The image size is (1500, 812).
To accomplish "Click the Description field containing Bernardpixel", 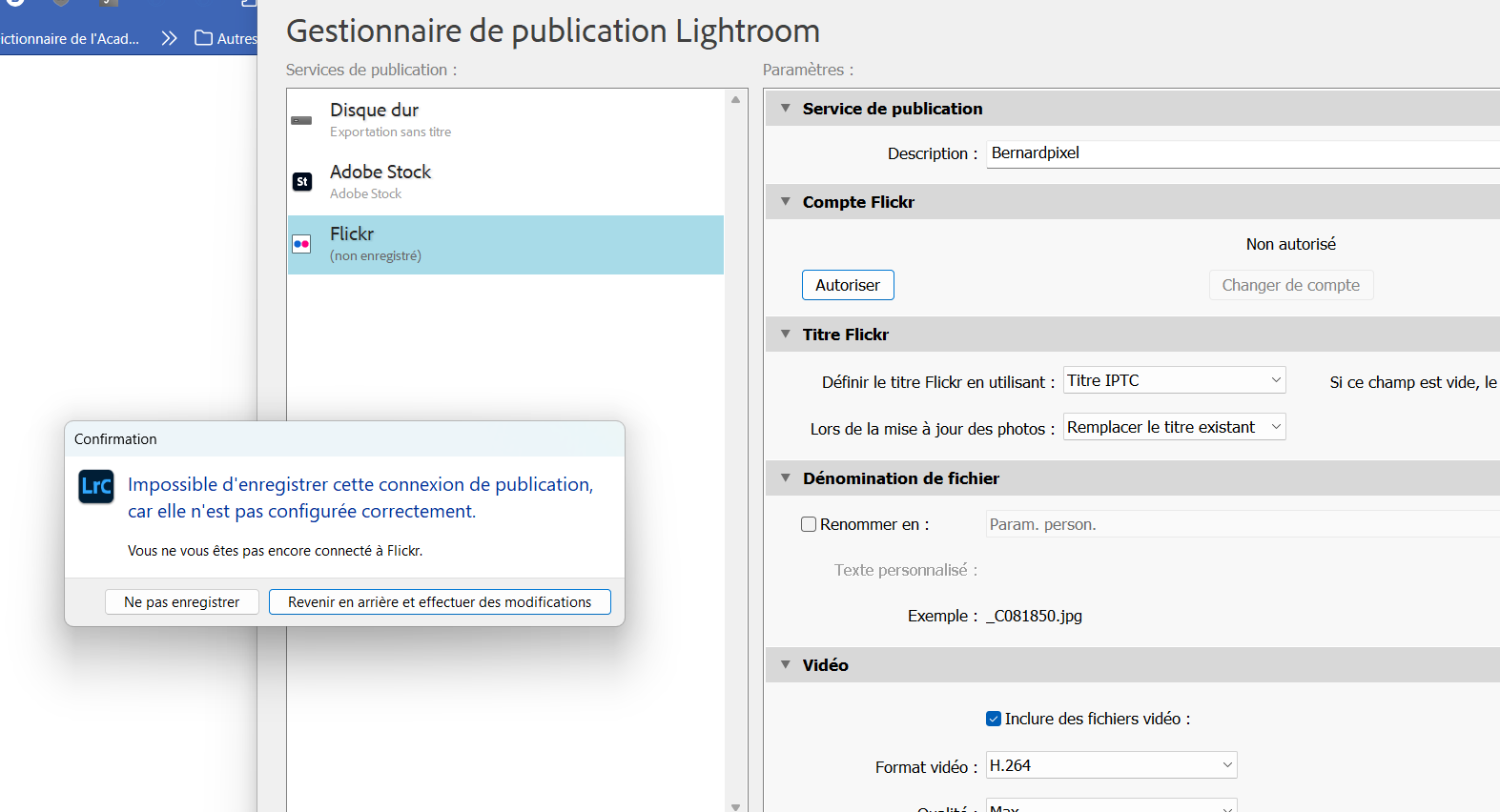I will click(1240, 153).
